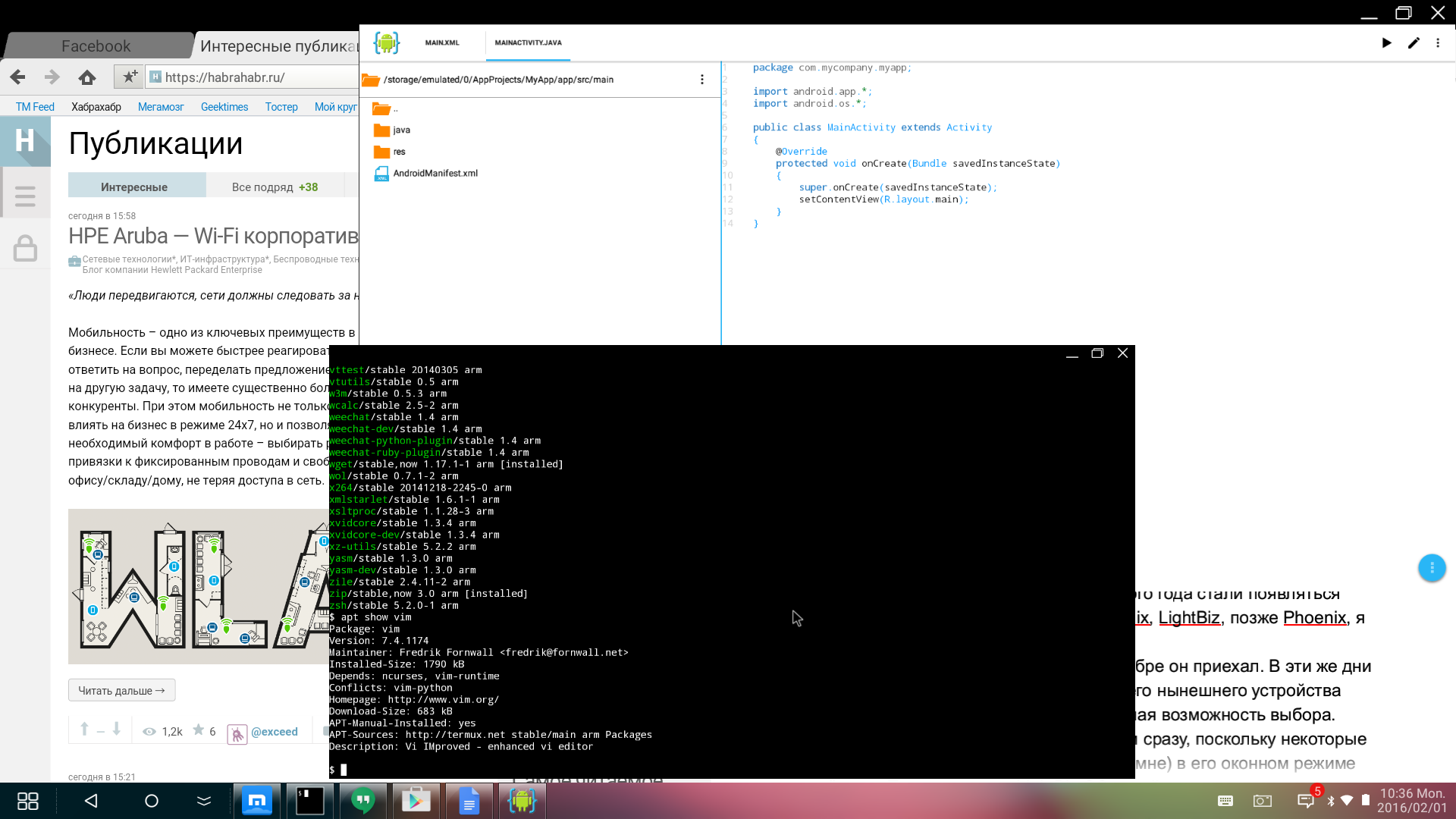Go up to parent folder '..'
Screen dimensions: 1456x819
coord(386,109)
